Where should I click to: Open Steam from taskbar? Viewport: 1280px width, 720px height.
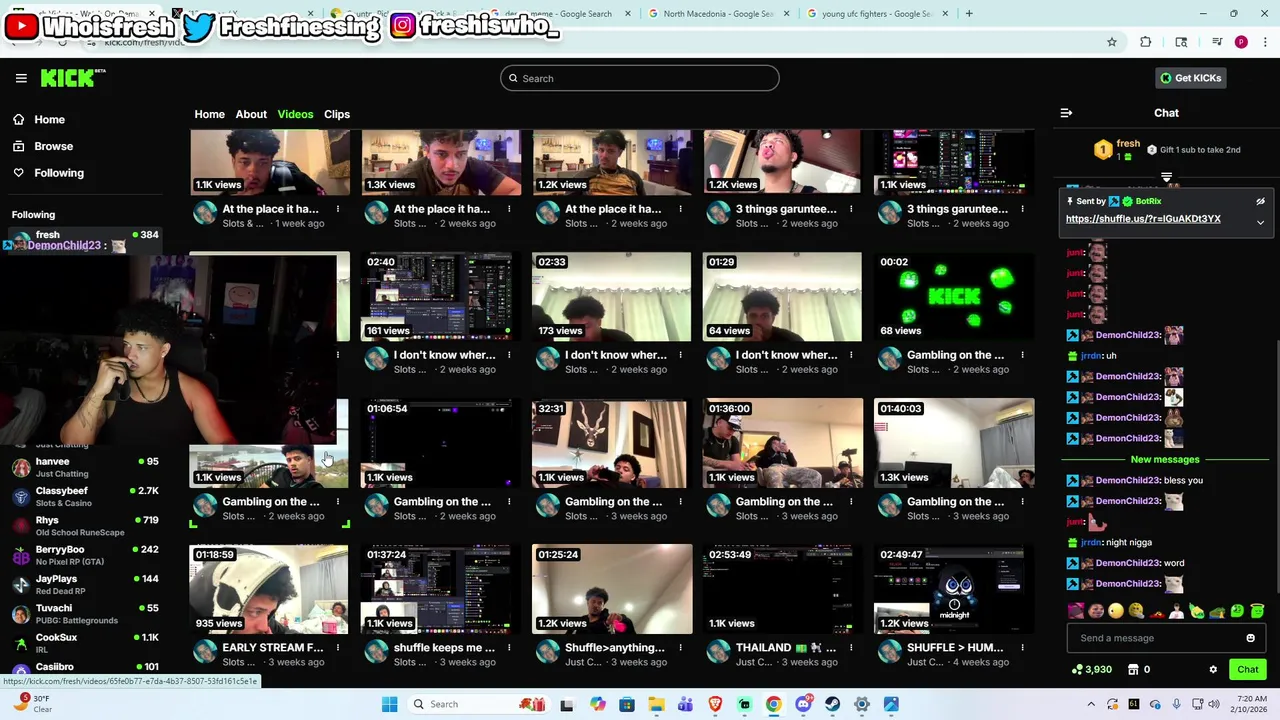point(832,704)
